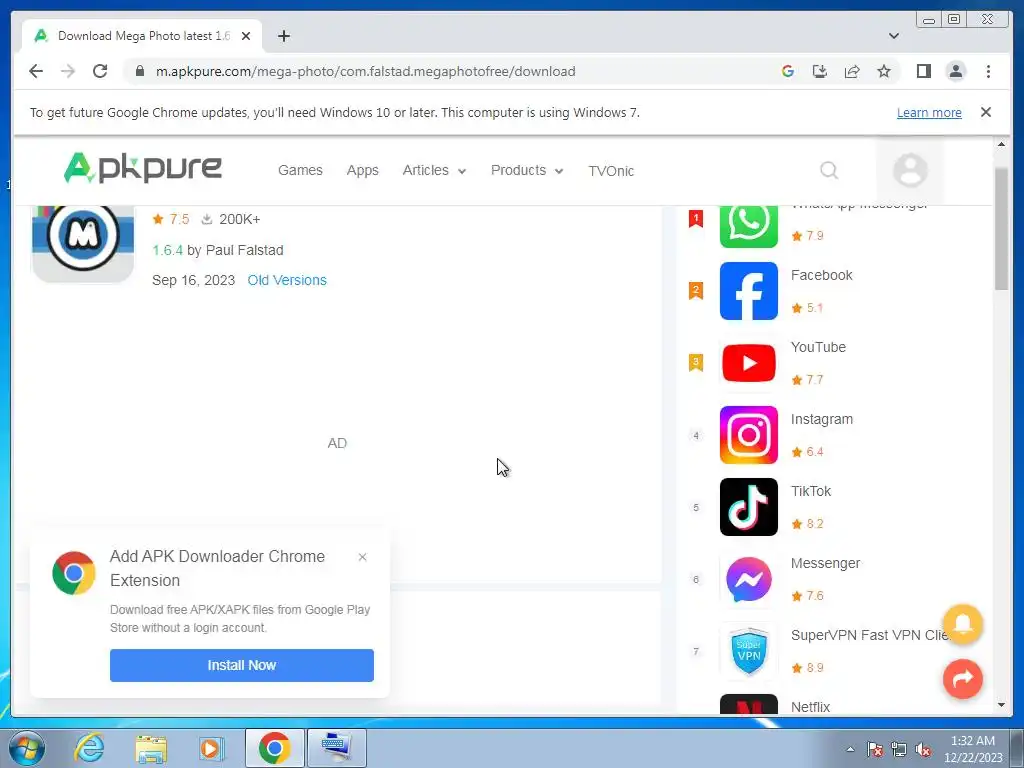Click the APKPure logo
This screenshot has width=1024, height=768.
pos(143,168)
